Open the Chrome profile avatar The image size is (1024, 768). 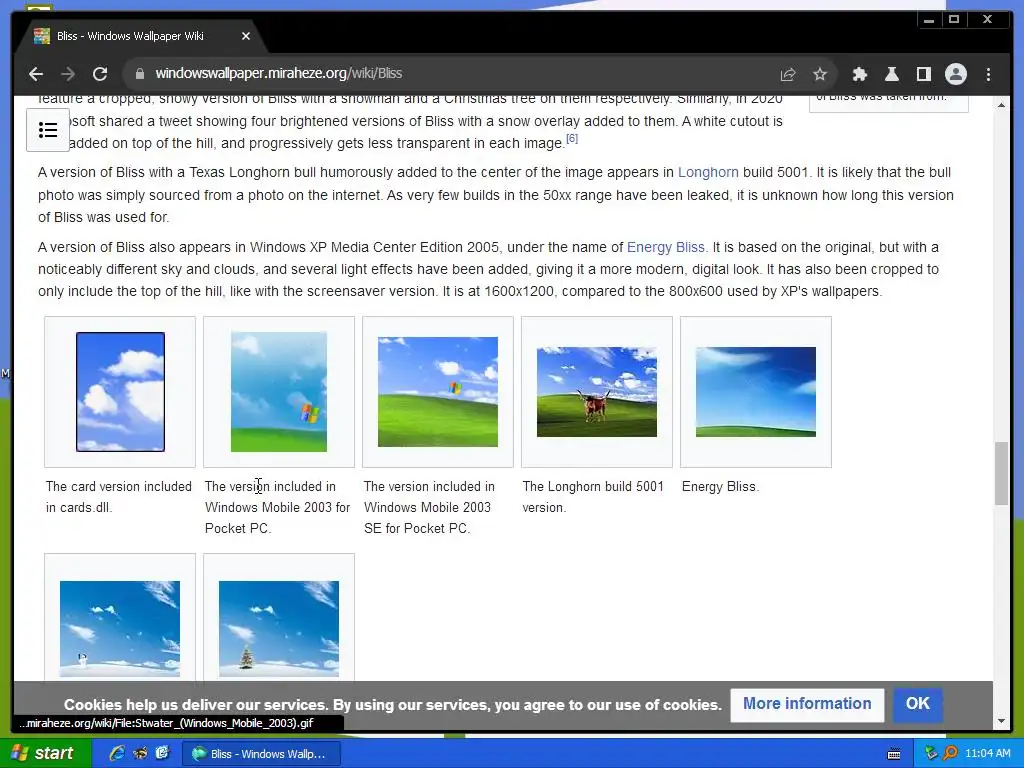pos(955,74)
